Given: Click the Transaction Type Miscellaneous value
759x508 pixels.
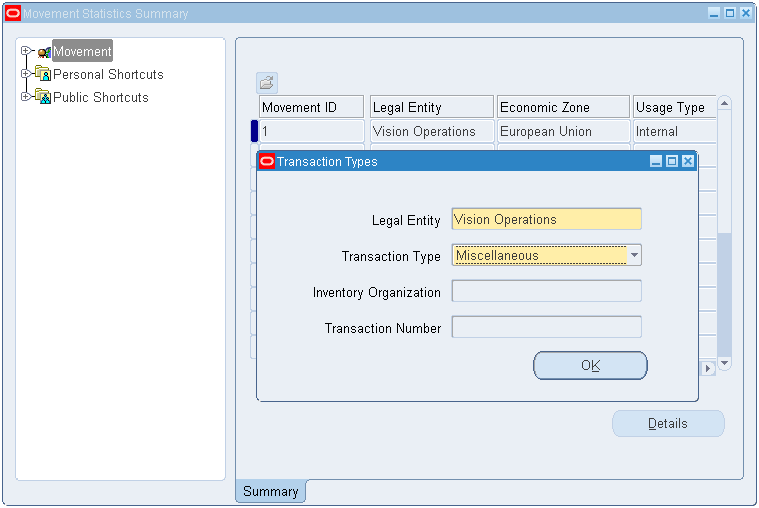Looking at the screenshot, I should (x=540, y=255).
